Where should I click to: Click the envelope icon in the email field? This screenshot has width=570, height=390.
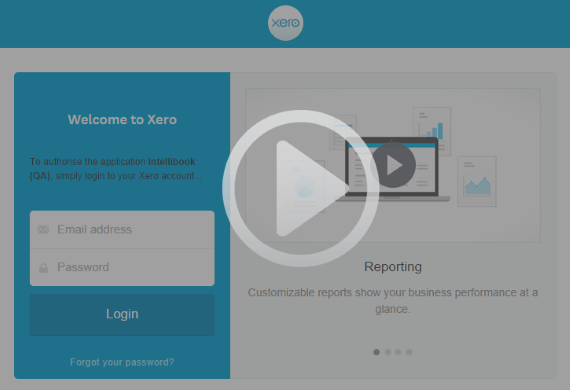(x=43, y=229)
